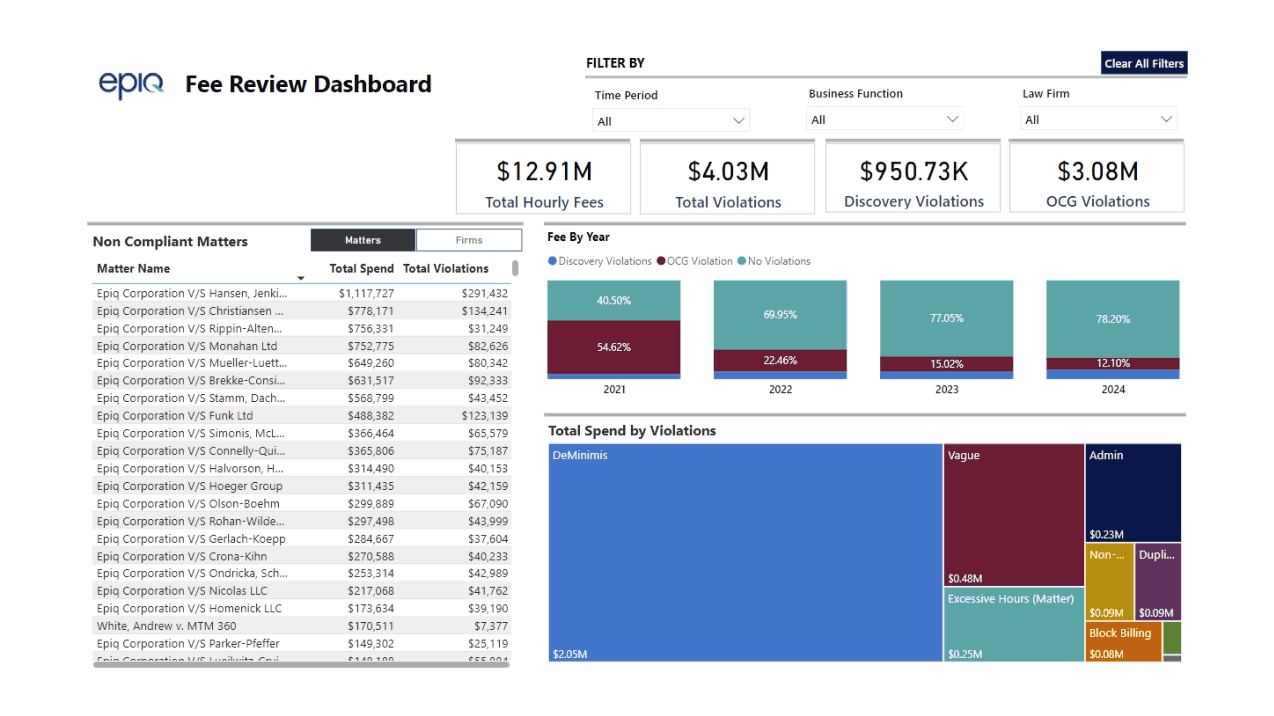1274x716 pixels.
Task: Select the Excessive Hours (Matter) treemap block
Action: tap(1014, 625)
